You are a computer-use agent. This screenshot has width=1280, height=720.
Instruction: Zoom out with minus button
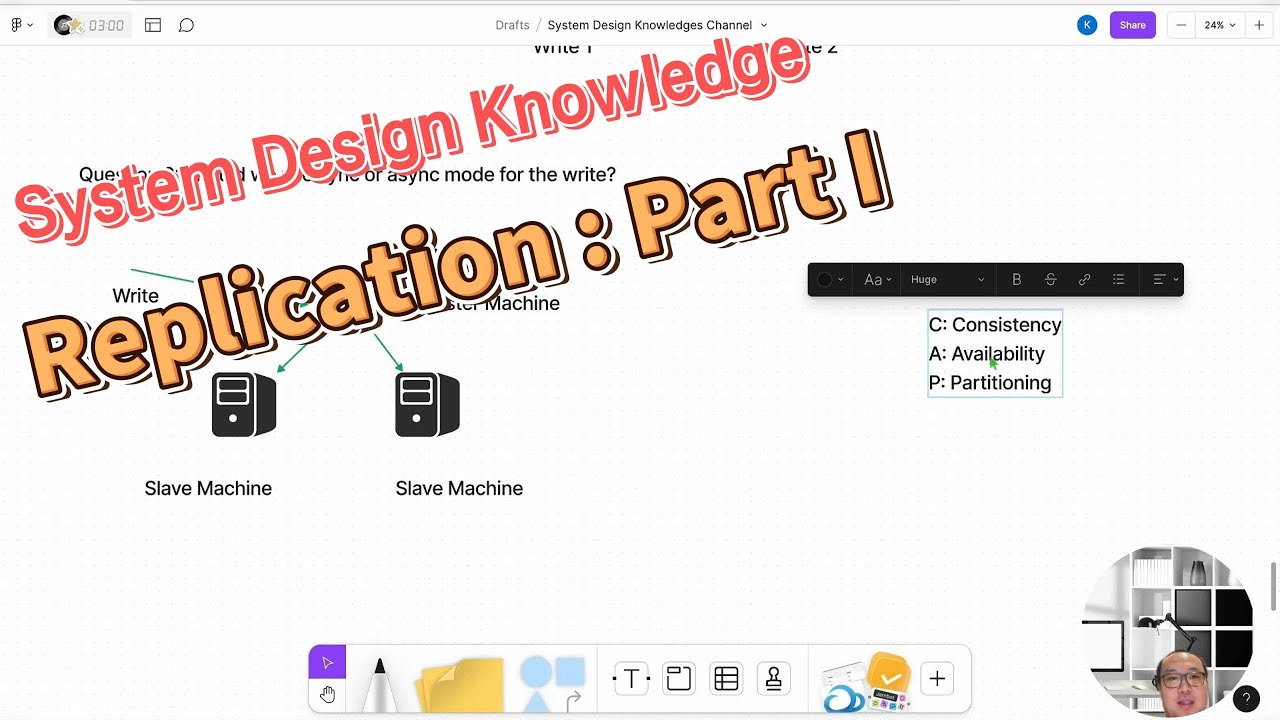point(1181,25)
